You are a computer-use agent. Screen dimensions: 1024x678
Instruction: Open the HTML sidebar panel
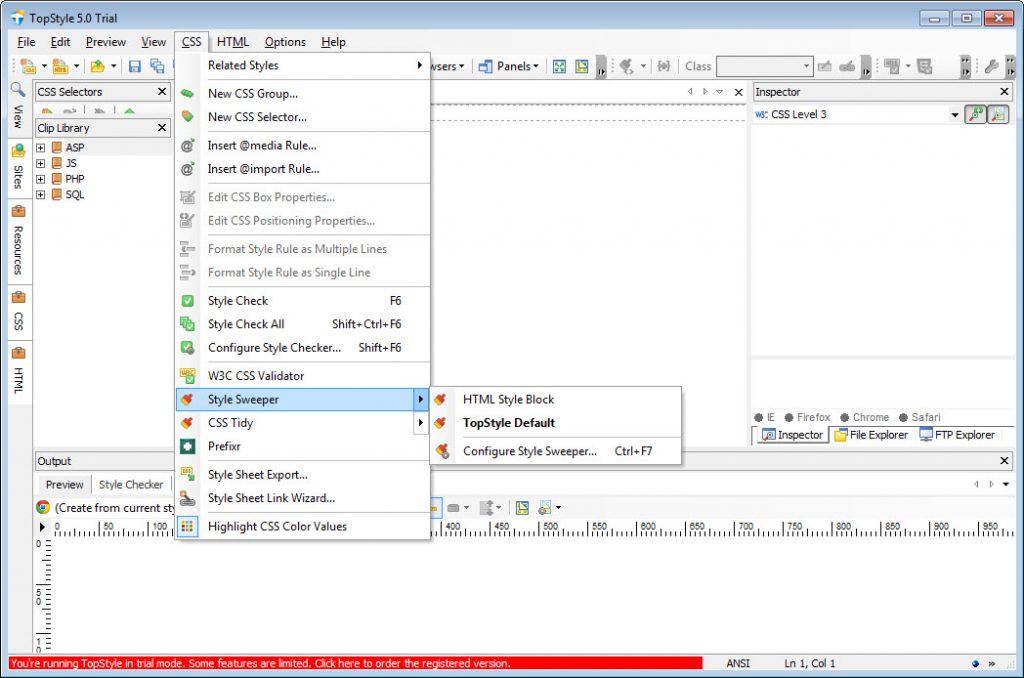click(x=18, y=370)
